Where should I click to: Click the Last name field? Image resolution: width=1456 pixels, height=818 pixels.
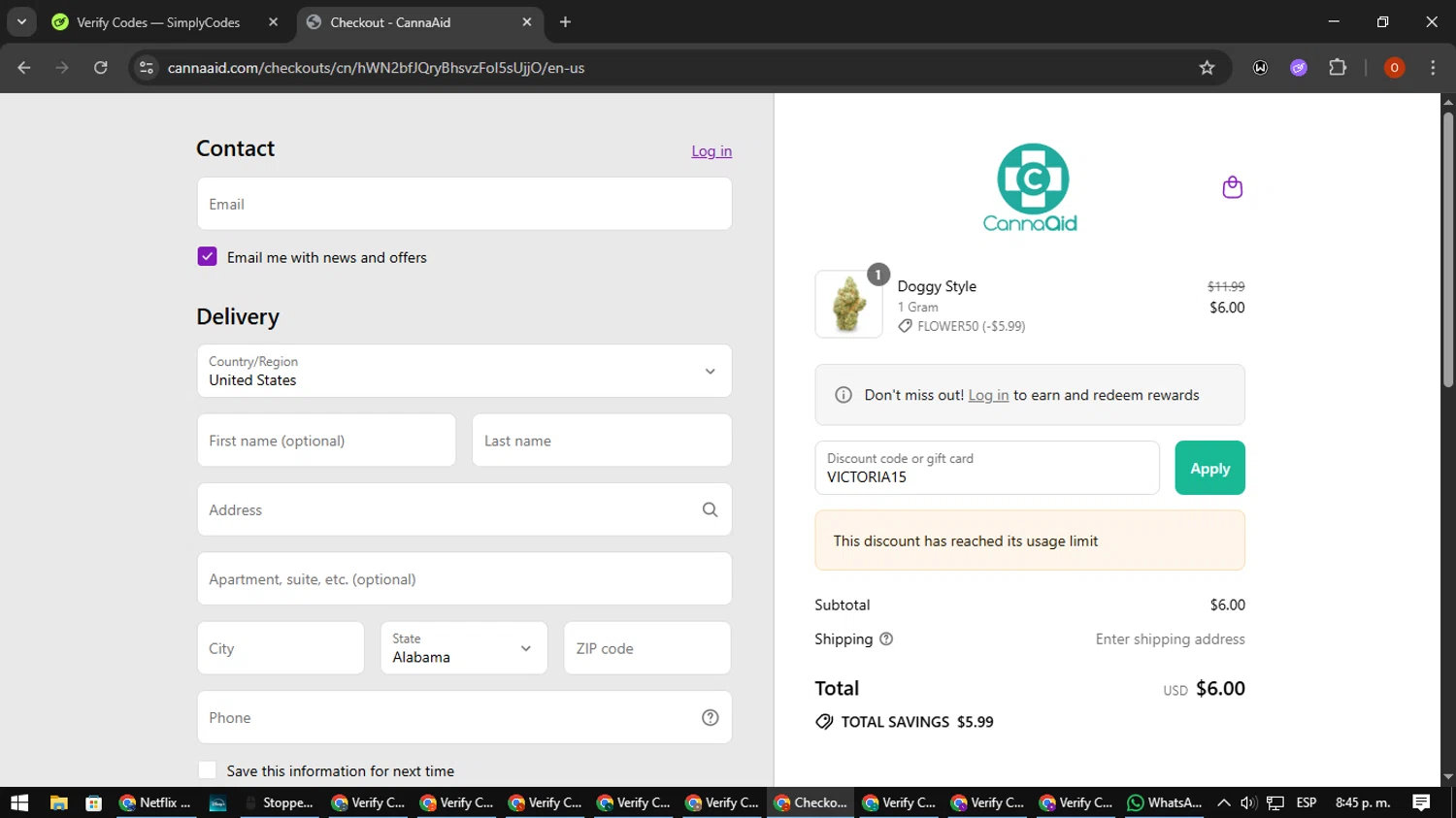click(x=602, y=441)
